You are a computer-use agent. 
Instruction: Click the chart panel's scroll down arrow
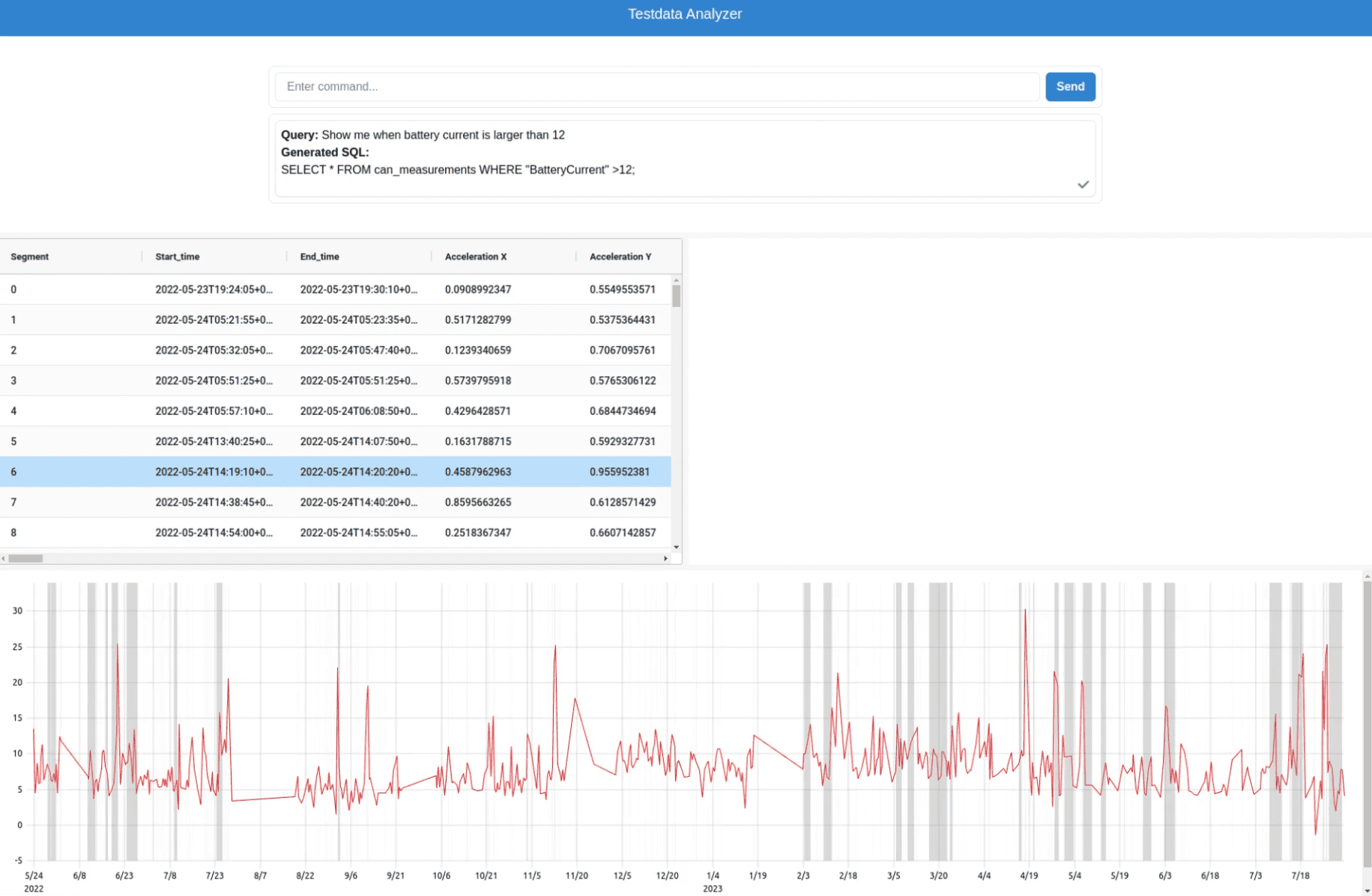point(1367,891)
